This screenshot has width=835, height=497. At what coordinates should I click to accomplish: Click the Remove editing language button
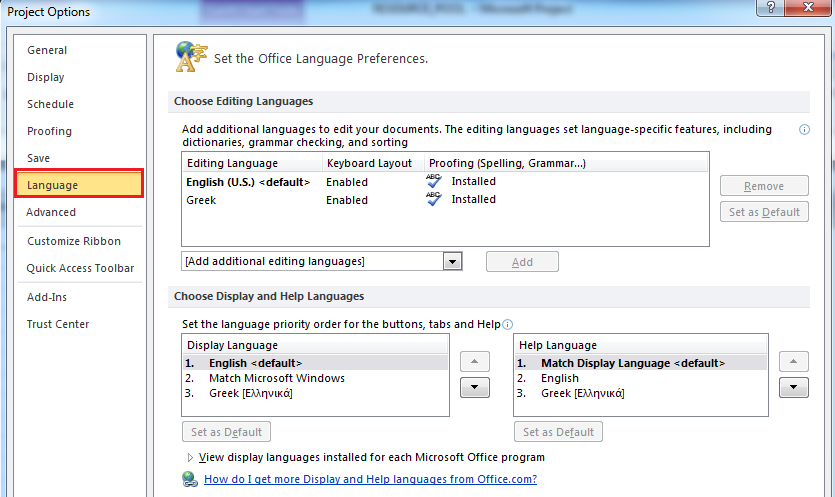764,186
